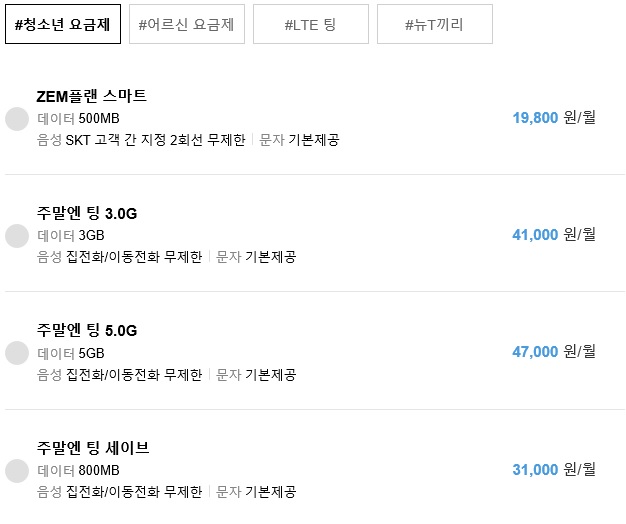Click the 19,800 원/월 price
The image size is (626, 524).
point(554,117)
